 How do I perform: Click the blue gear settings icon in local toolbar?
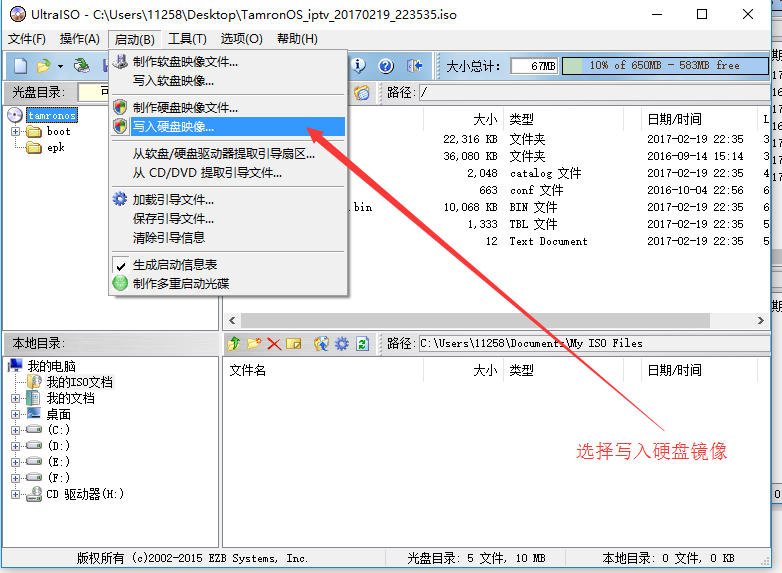click(x=342, y=344)
